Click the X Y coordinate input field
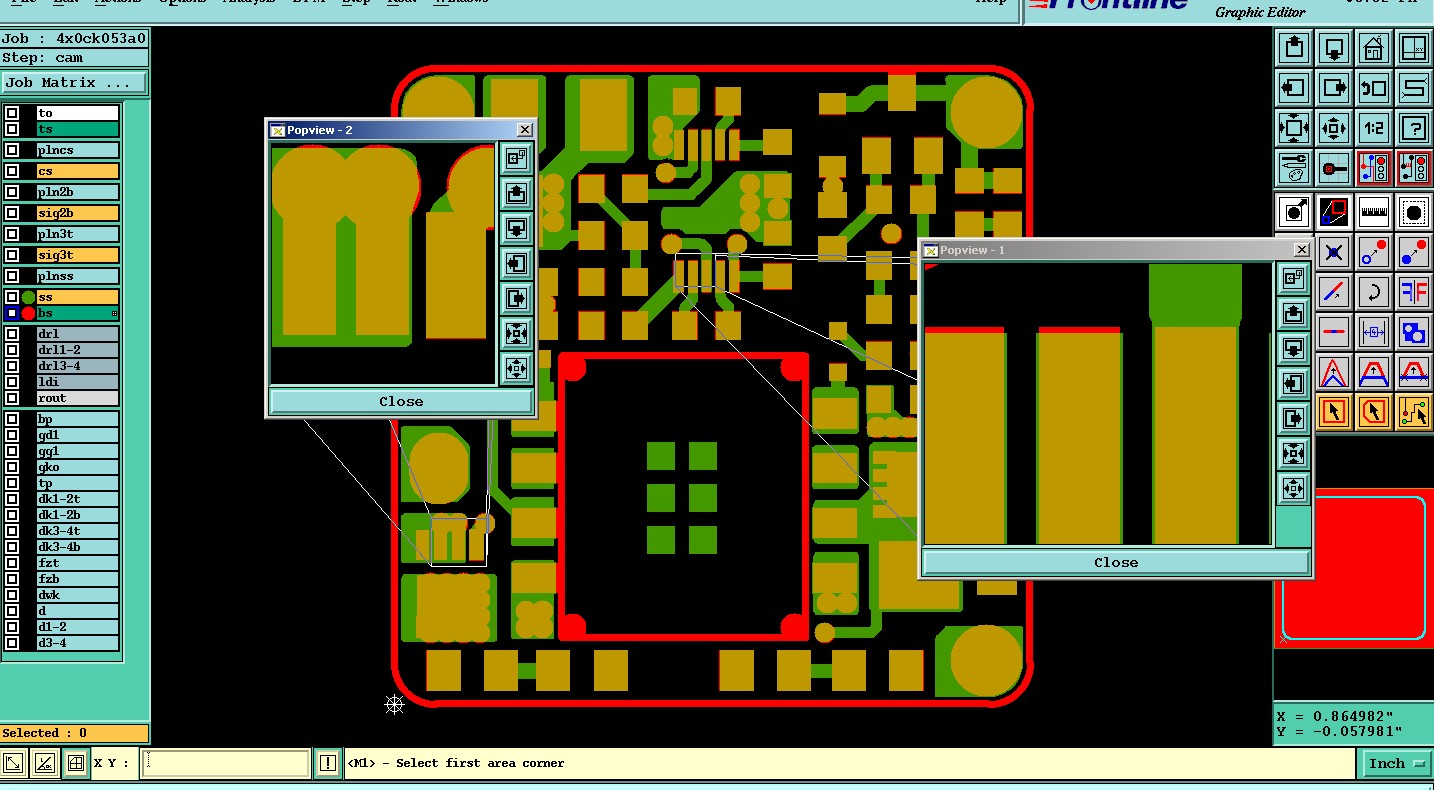Screen dimensions: 1434x790 coord(226,763)
